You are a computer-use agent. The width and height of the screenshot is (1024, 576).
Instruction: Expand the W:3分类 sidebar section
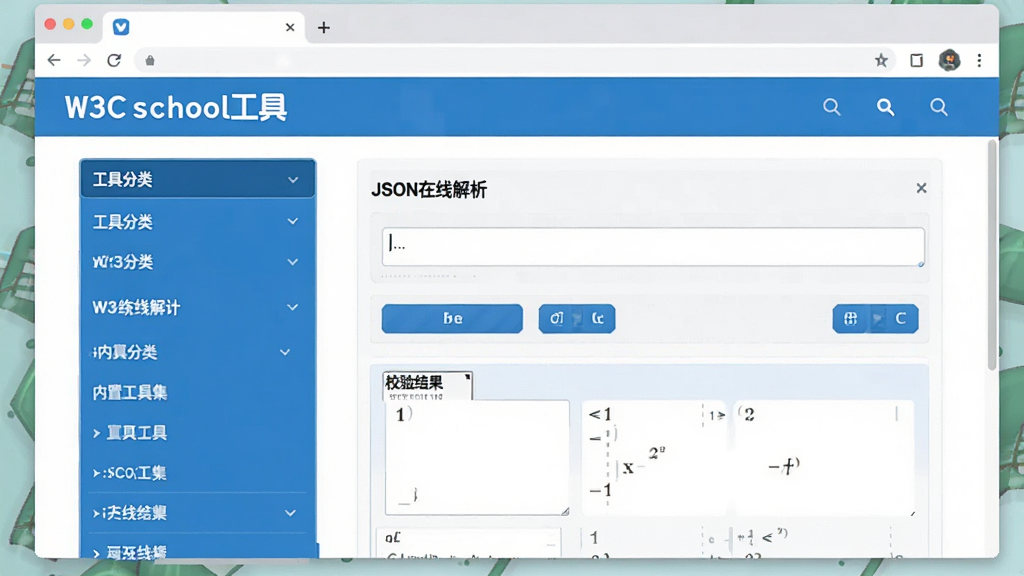pos(197,262)
